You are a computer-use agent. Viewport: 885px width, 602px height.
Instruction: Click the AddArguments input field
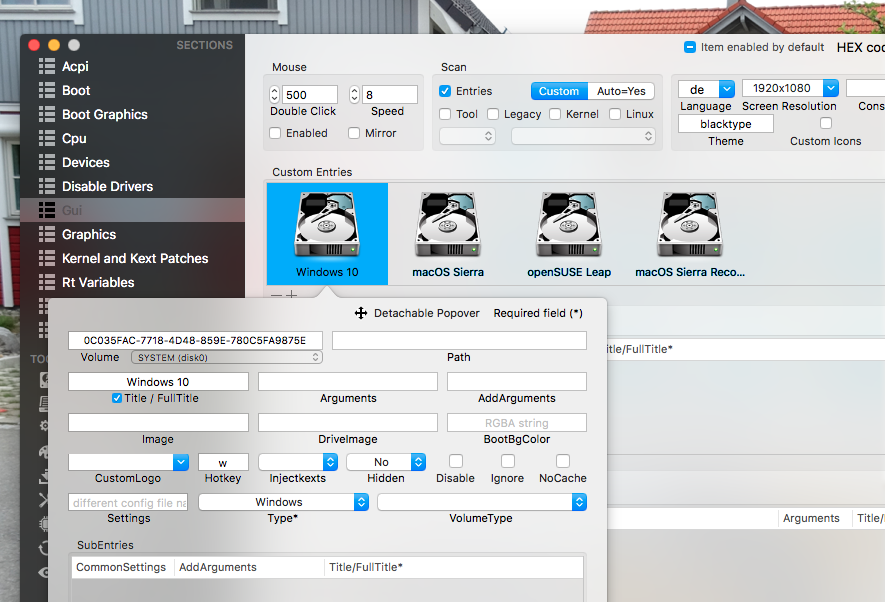[517, 381]
